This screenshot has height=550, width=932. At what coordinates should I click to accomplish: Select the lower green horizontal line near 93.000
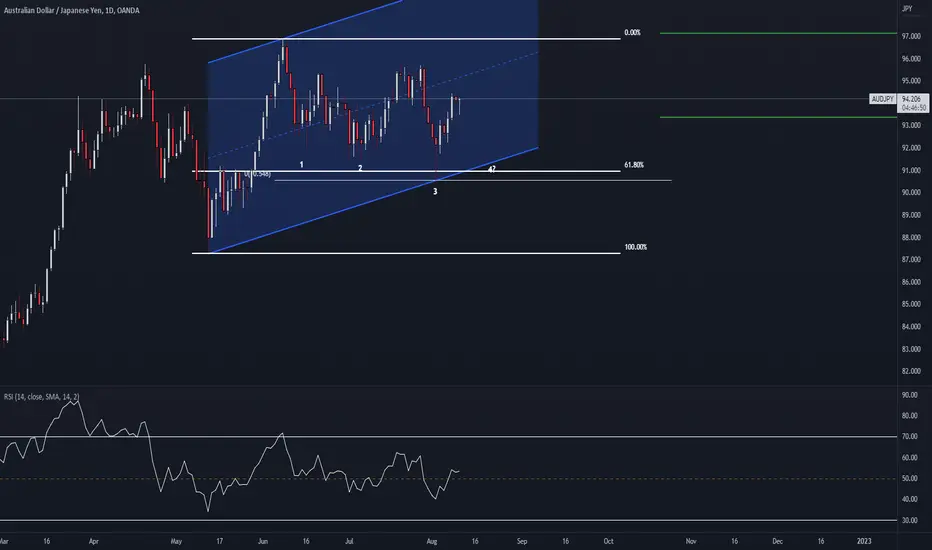(x=778, y=117)
